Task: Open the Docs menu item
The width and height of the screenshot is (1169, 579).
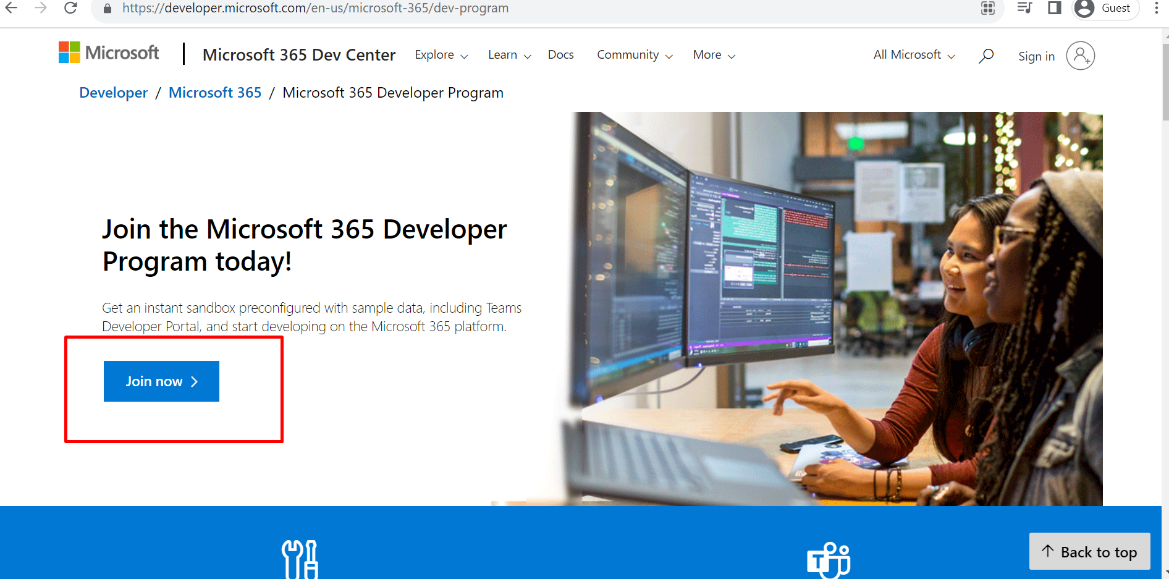Action: pyautogui.click(x=561, y=55)
